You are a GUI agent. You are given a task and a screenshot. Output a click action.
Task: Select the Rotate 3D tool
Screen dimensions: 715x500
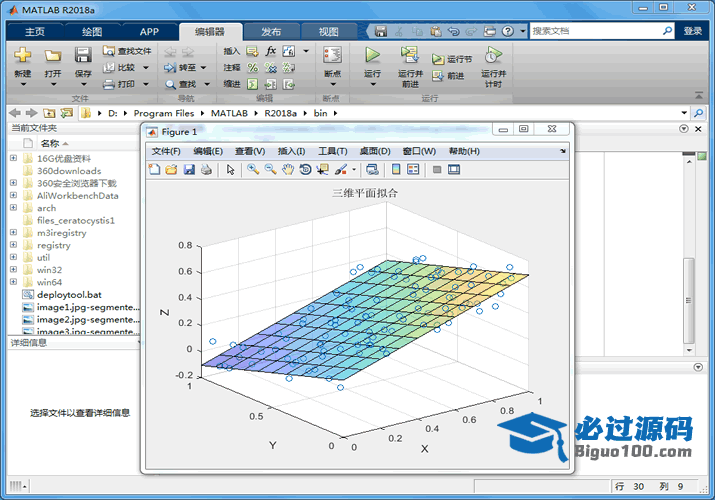(x=305, y=170)
